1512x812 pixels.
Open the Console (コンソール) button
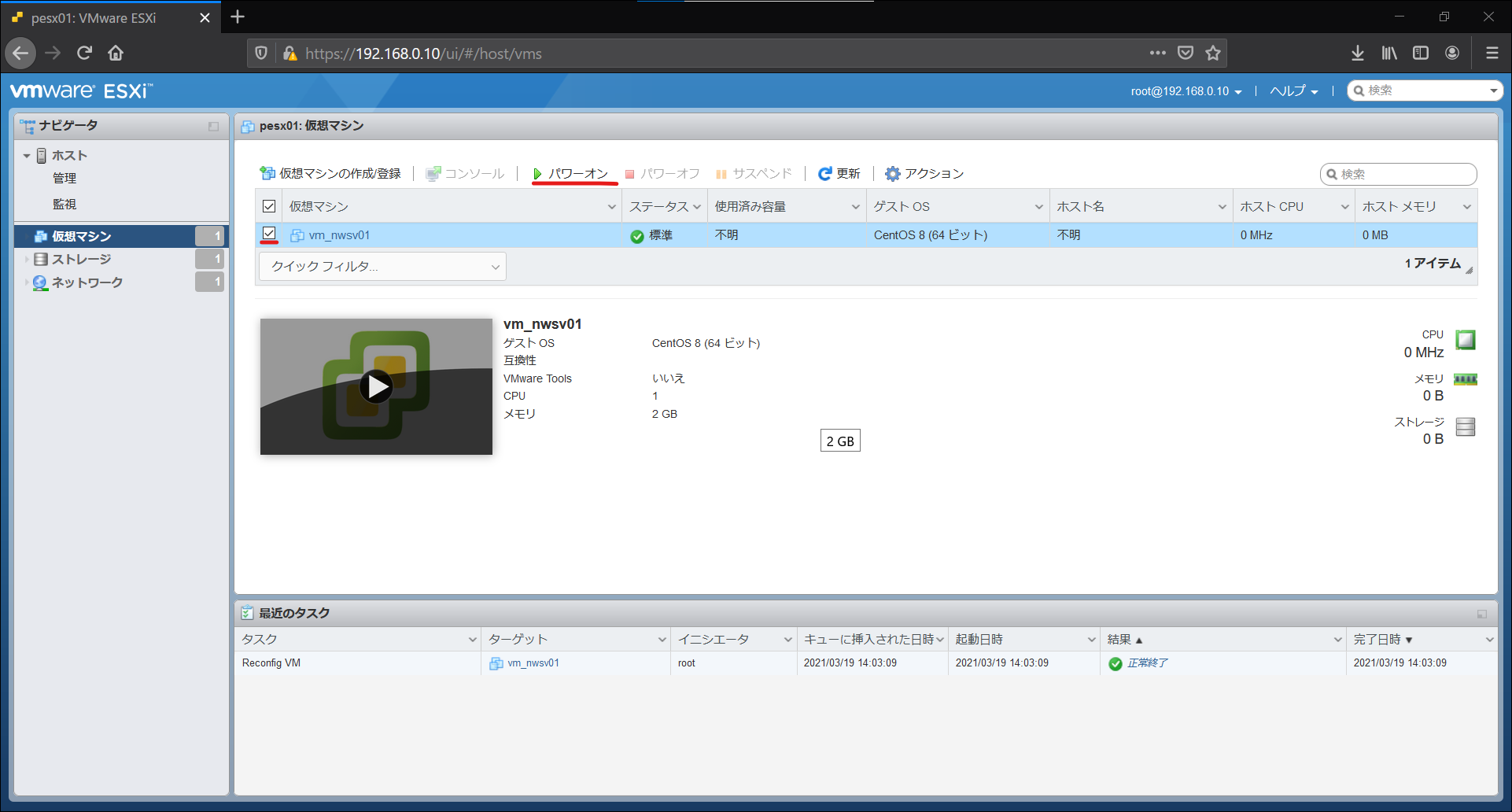click(x=465, y=173)
